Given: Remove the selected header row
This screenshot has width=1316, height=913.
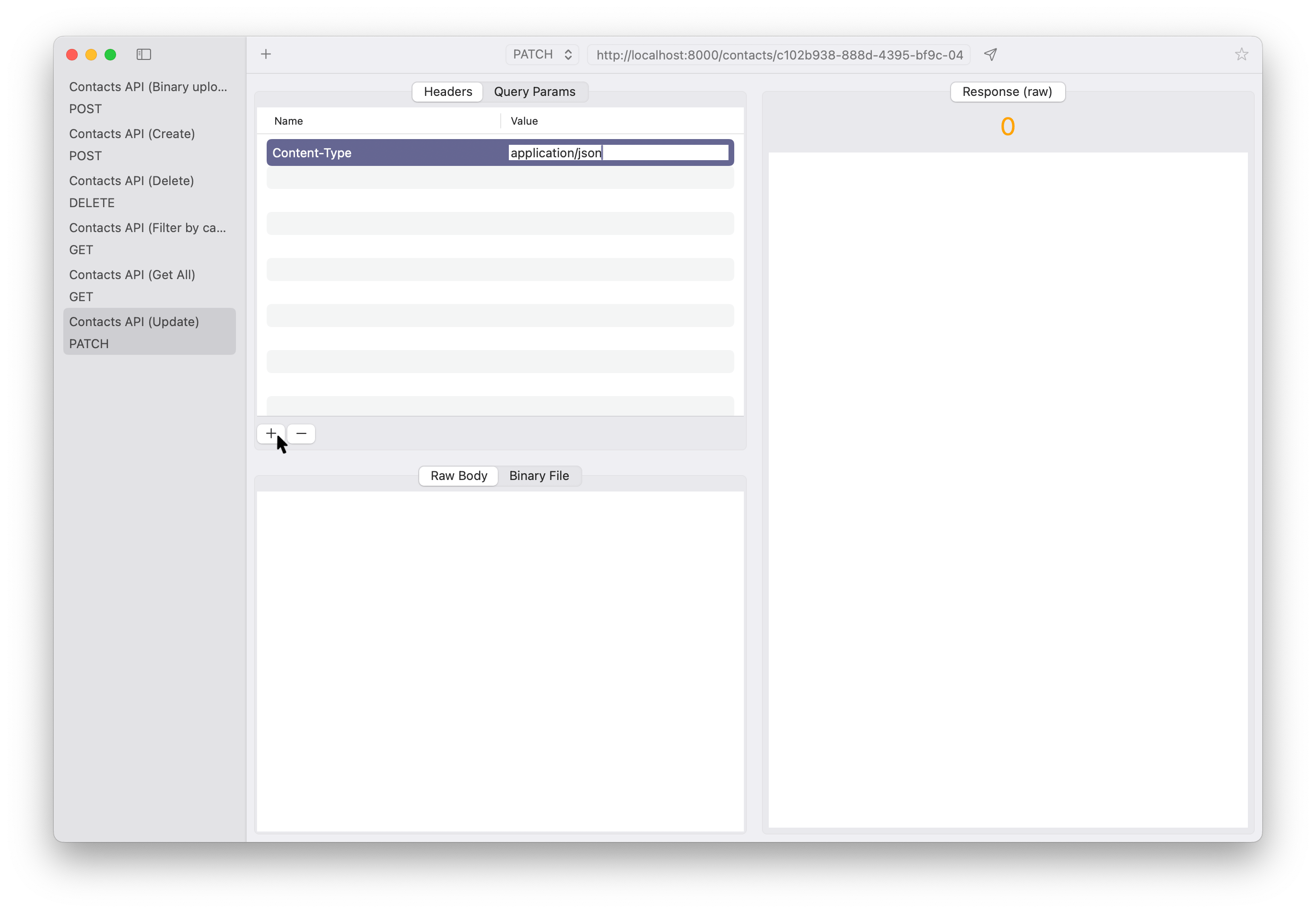Looking at the screenshot, I should 302,433.
